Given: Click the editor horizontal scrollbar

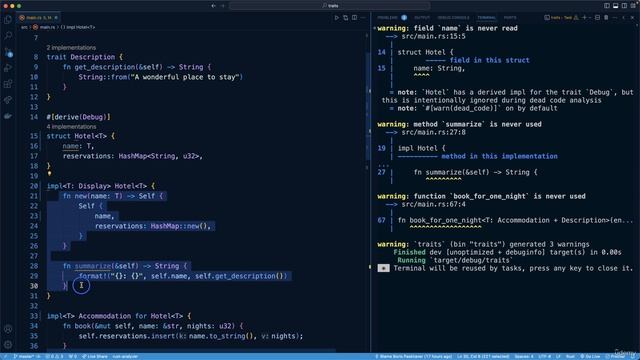Looking at the screenshot, I should pos(191,350).
